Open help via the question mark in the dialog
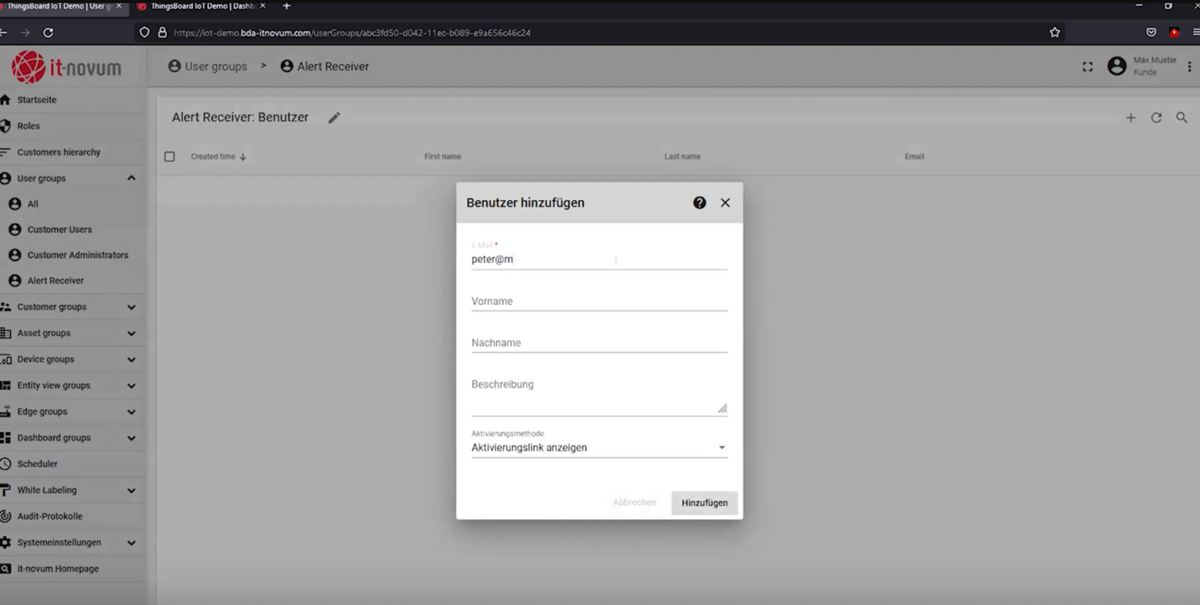 pyautogui.click(x=700, y=202)
